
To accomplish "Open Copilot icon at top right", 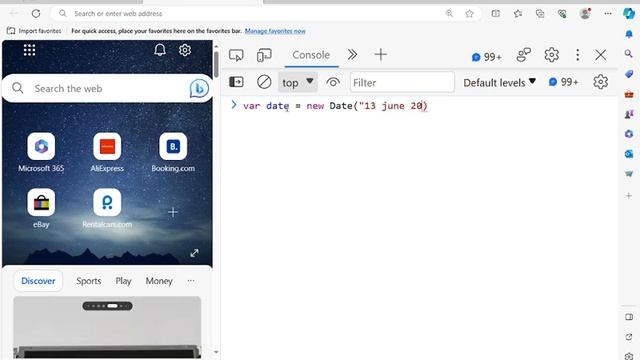I will 629,13.
